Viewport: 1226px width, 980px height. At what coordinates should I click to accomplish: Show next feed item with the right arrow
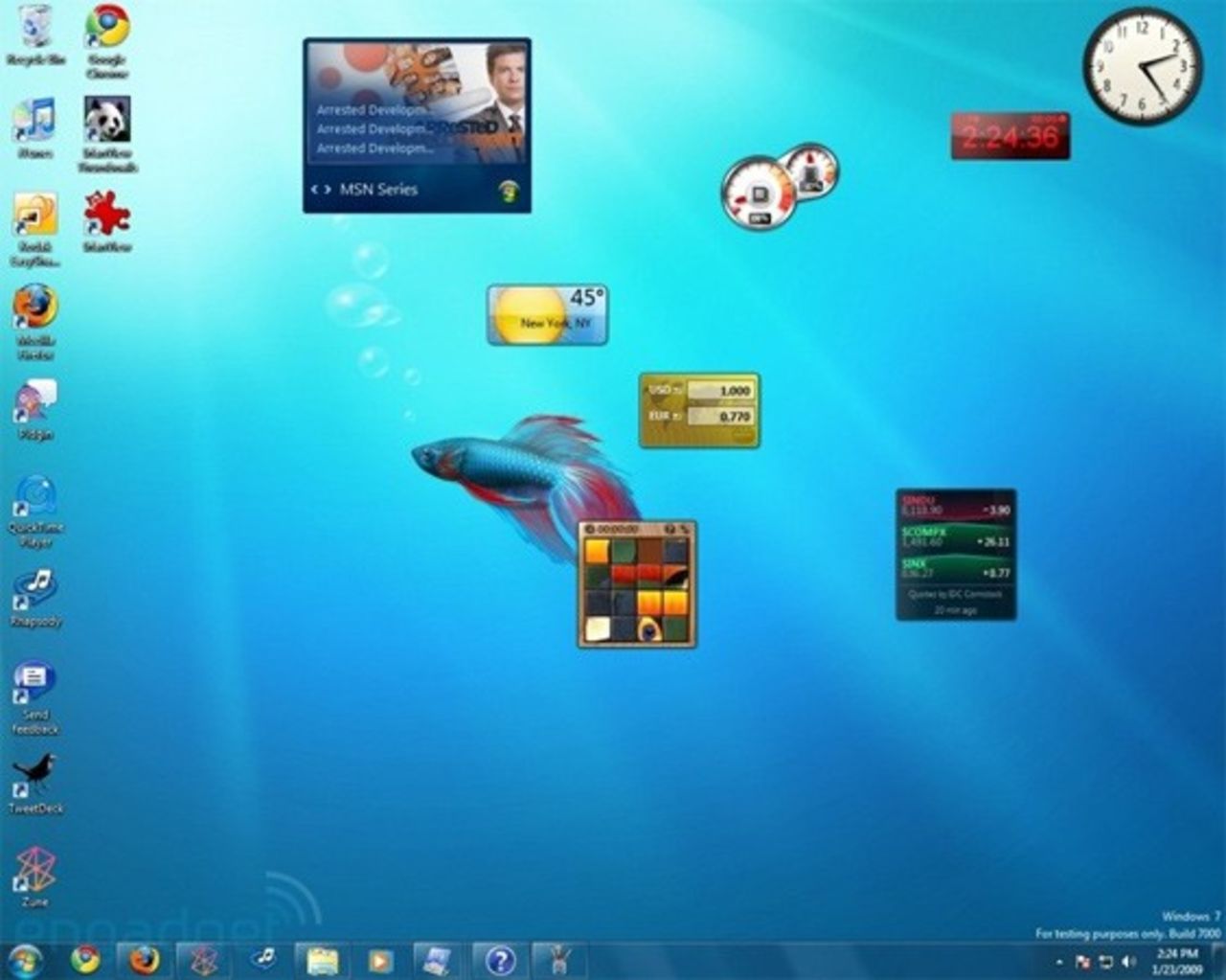(x=327, y=189)
